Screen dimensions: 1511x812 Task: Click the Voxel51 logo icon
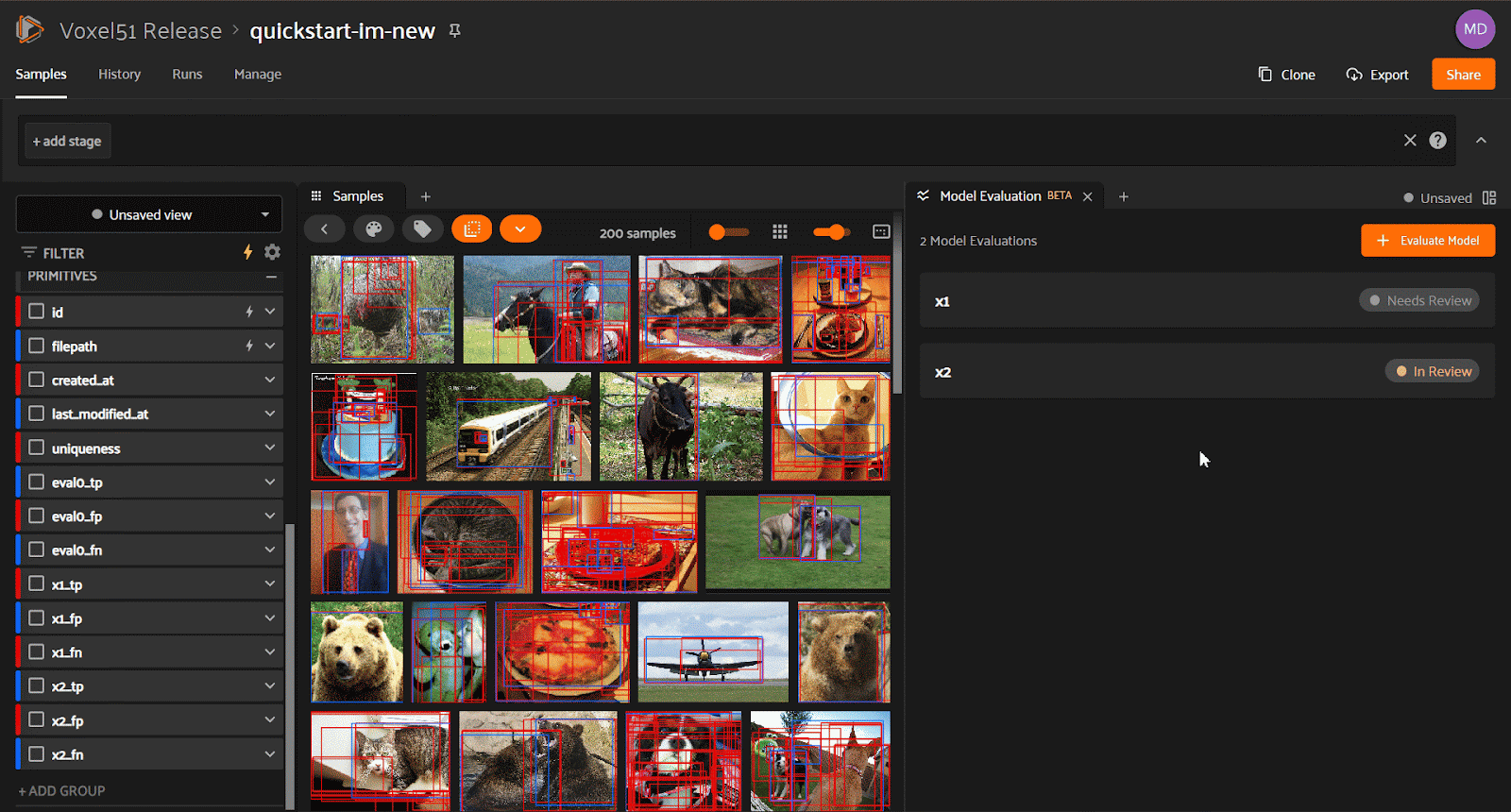29,29
